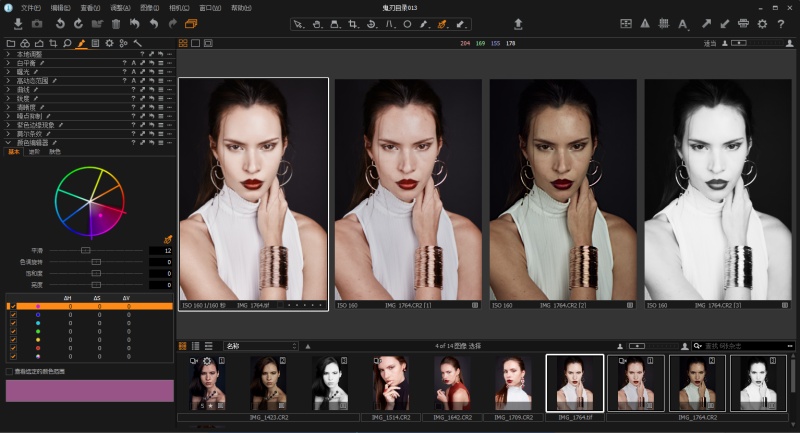Screen dimensions: 800x433
Task: Uncheck the magenta color range checkbox
Action: [x=13, y=306]
